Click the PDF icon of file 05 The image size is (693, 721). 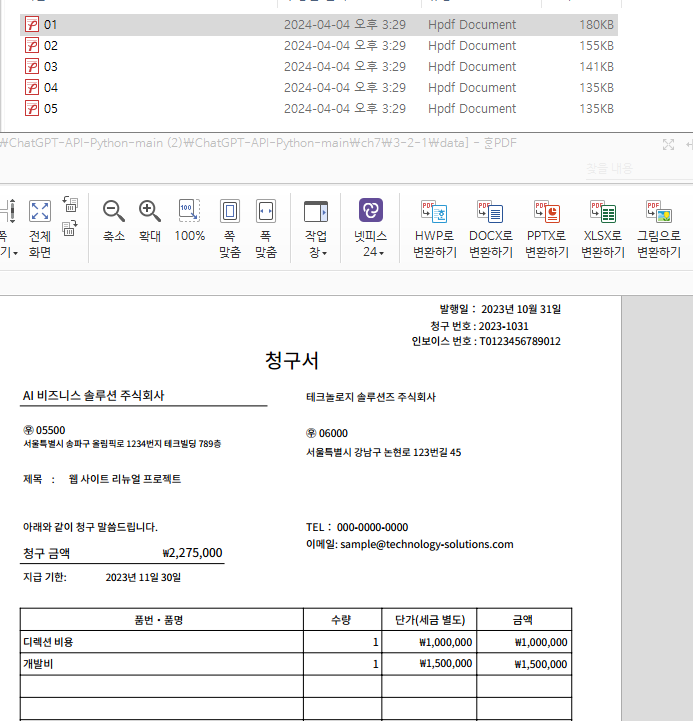coord(32,109)
